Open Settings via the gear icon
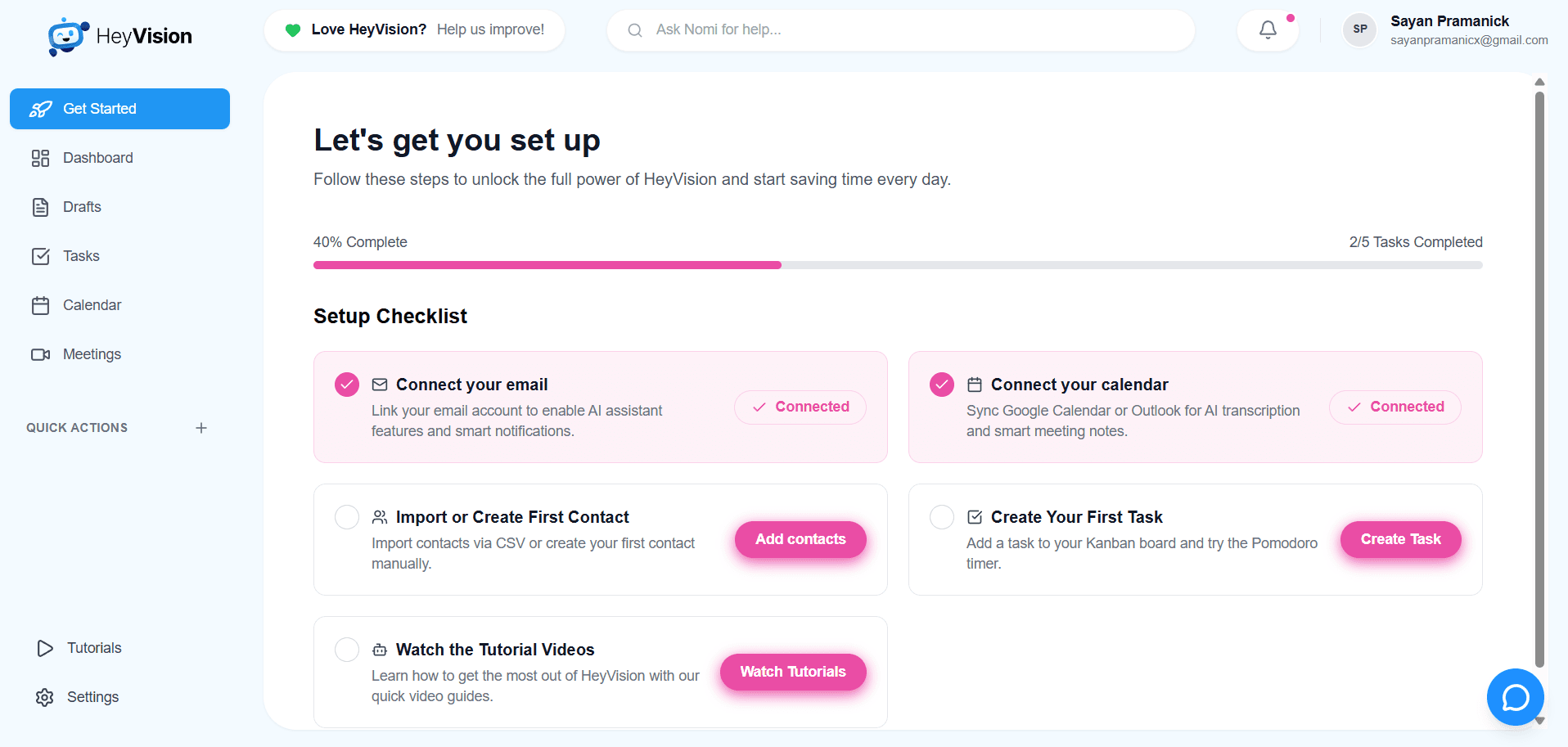The image size is (1568, 747). click(45, 697)
